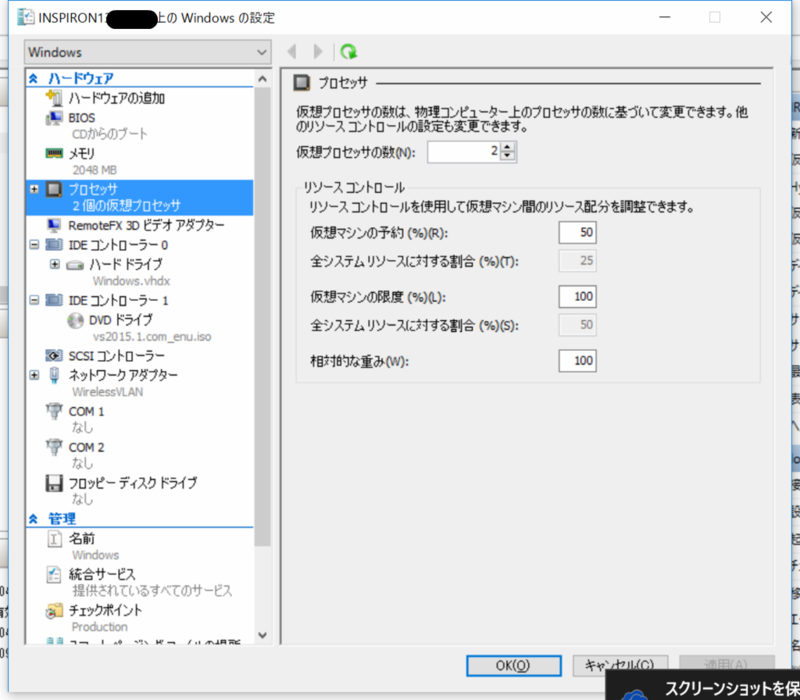Select the チェックポイント tree label
Viewport: 800px width, 700px height.
tap(105, 610)
